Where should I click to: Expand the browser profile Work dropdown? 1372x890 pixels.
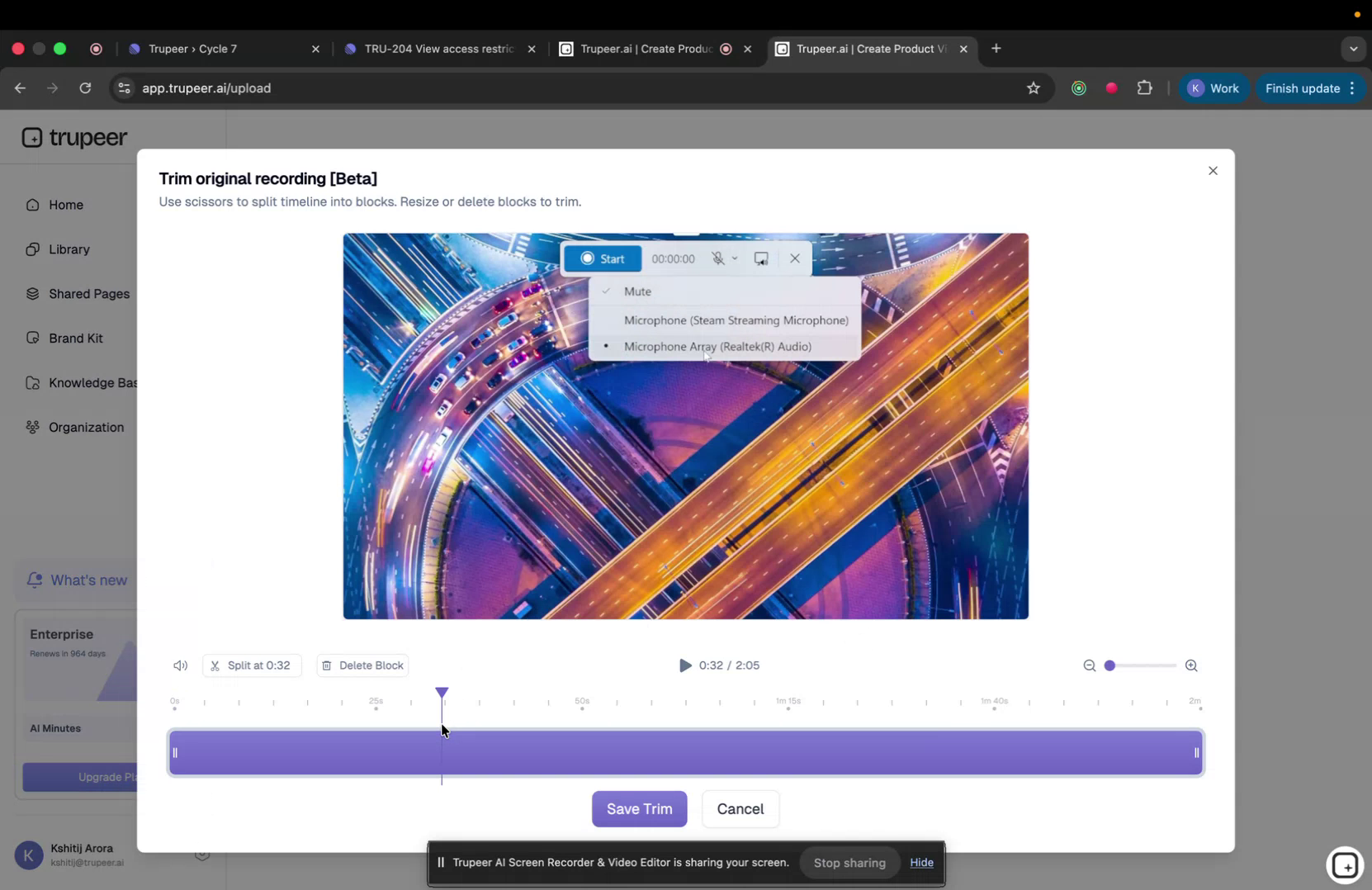[x=1215, y=88]
